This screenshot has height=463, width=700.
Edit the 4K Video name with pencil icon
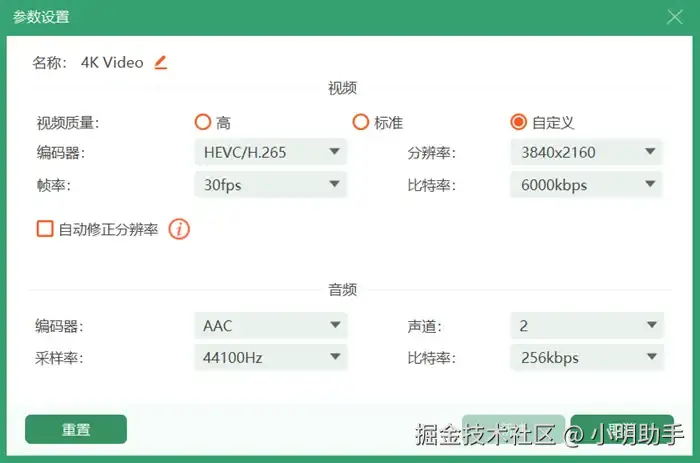pyautogui.click(x=161, y=63)
